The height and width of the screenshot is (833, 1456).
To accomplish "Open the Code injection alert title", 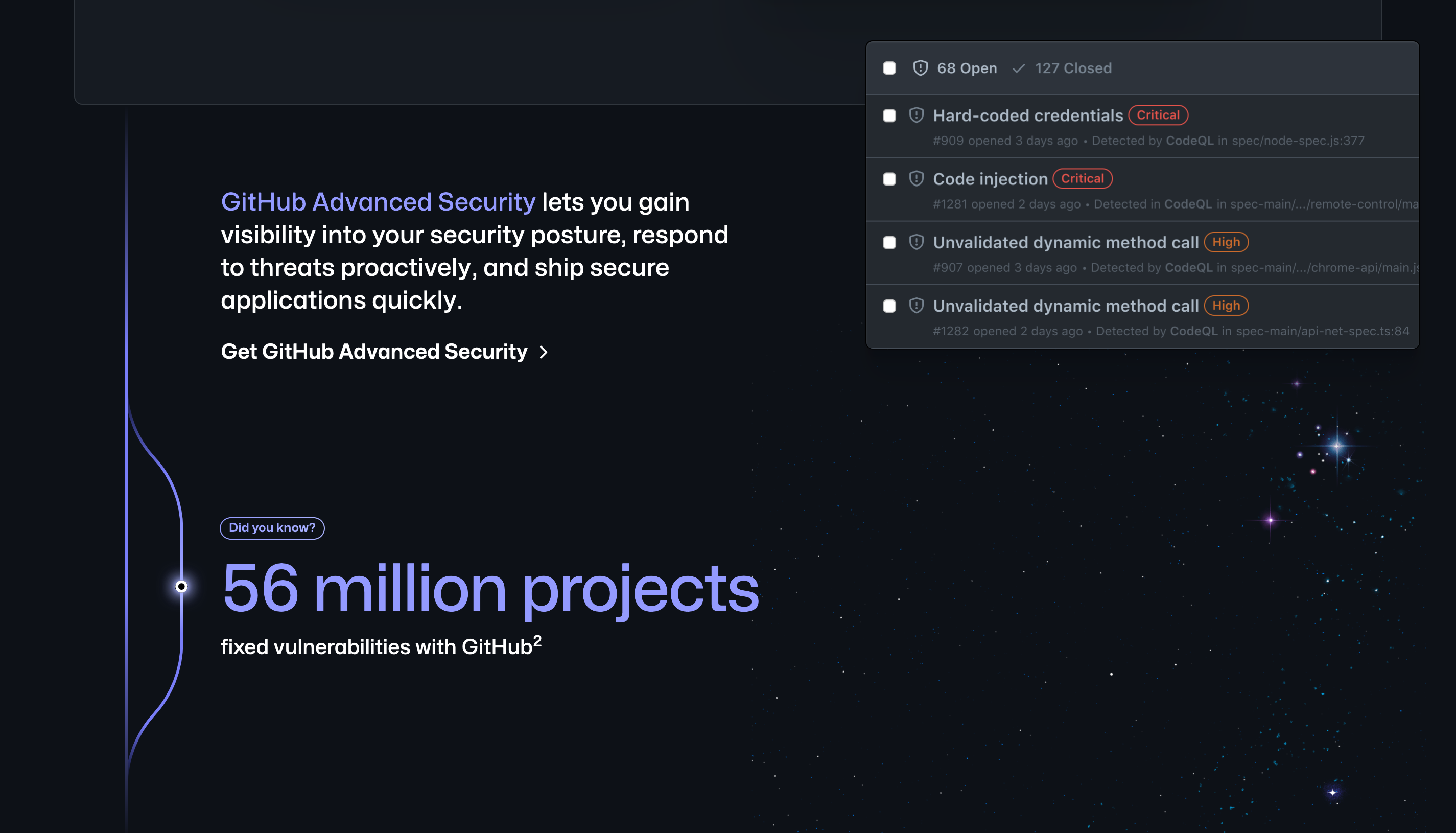I will pyautogui.click(x=990, y=179).
